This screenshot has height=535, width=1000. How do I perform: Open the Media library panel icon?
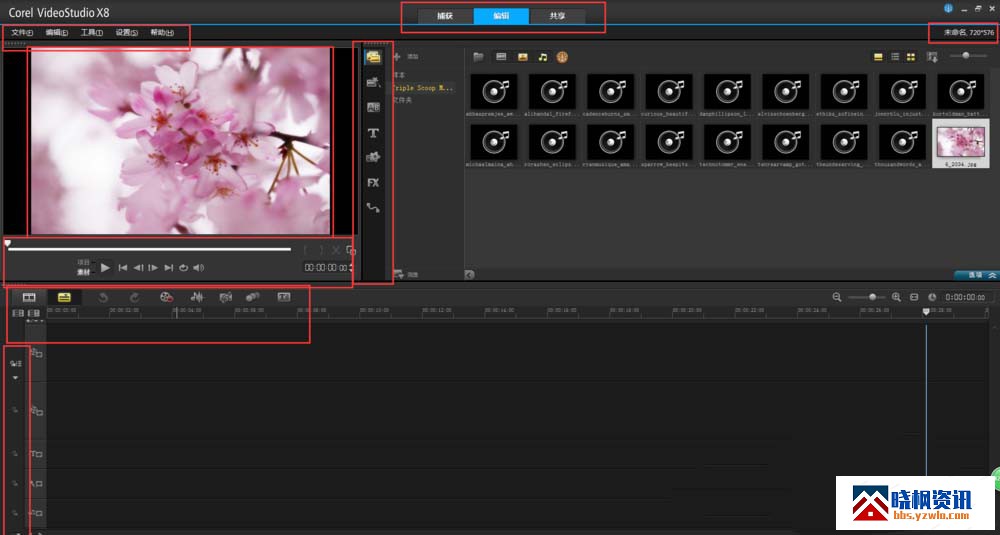point(373,57)
